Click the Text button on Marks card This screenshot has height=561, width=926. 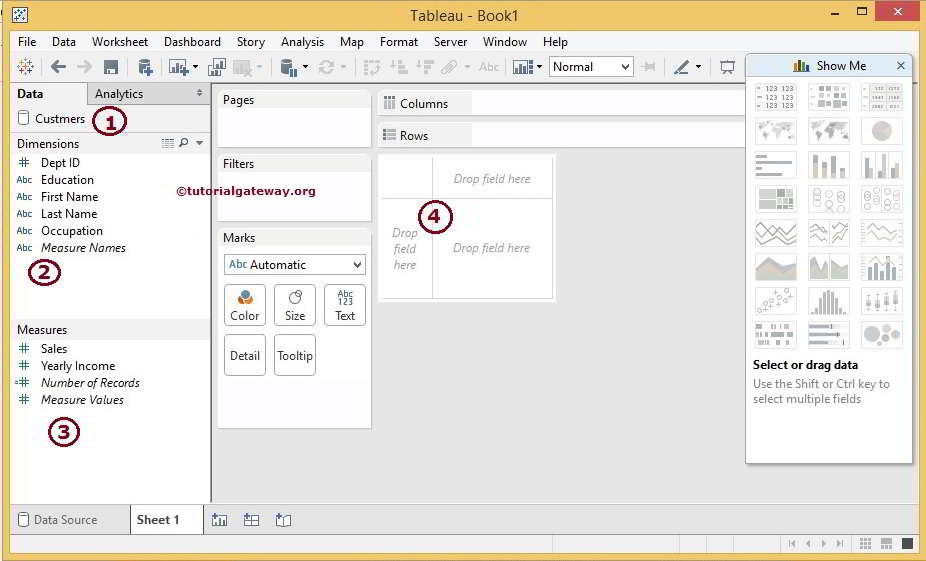345,305
